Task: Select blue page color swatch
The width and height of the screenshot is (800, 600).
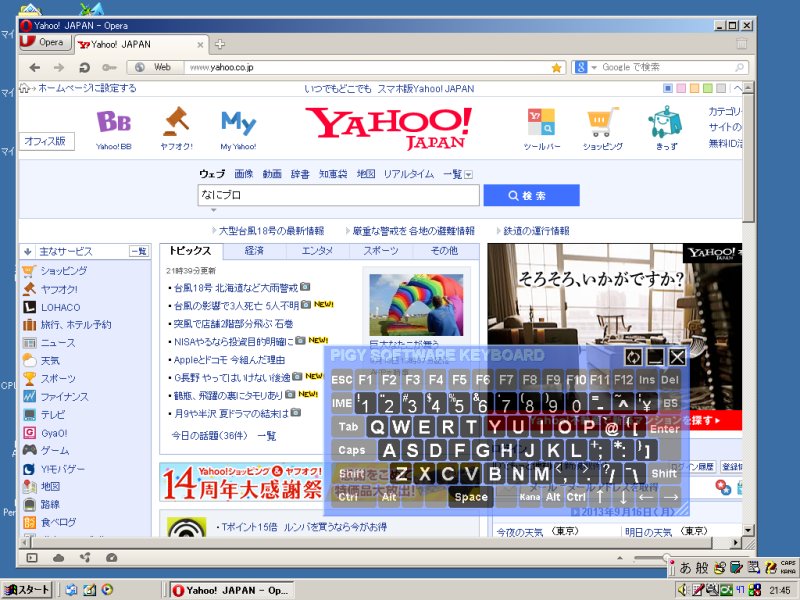Action: click(x=668, y=88)
